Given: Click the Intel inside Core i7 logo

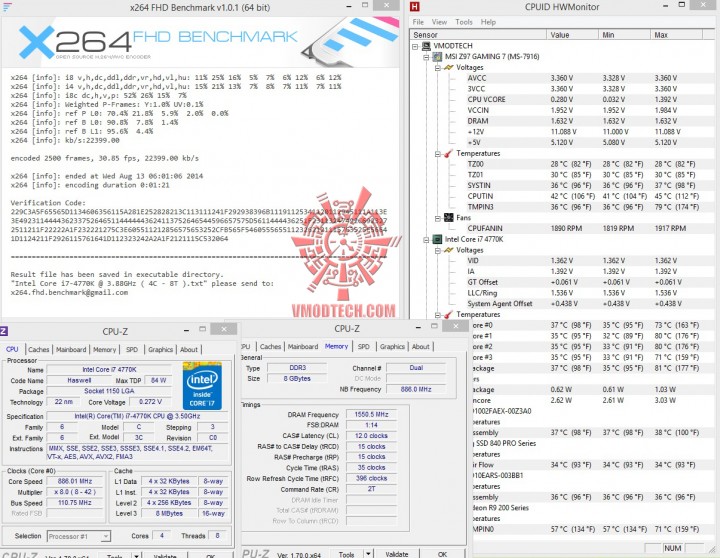Looking at the screenshot, I should pyautogui.click(x=202, y=385).
